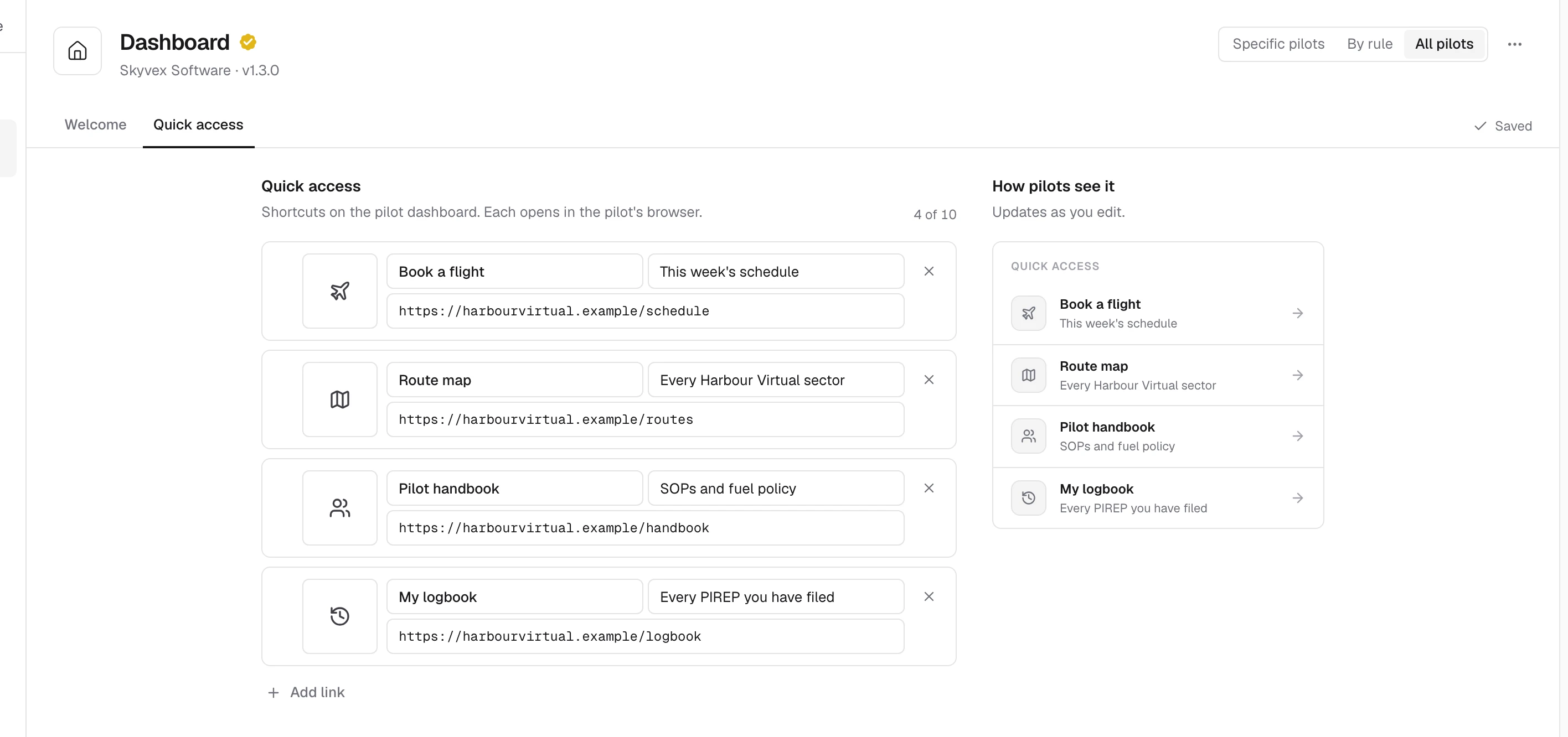Edit the Book a flight title field
This screenshot has height=737, width=1568.
[514, 271]
